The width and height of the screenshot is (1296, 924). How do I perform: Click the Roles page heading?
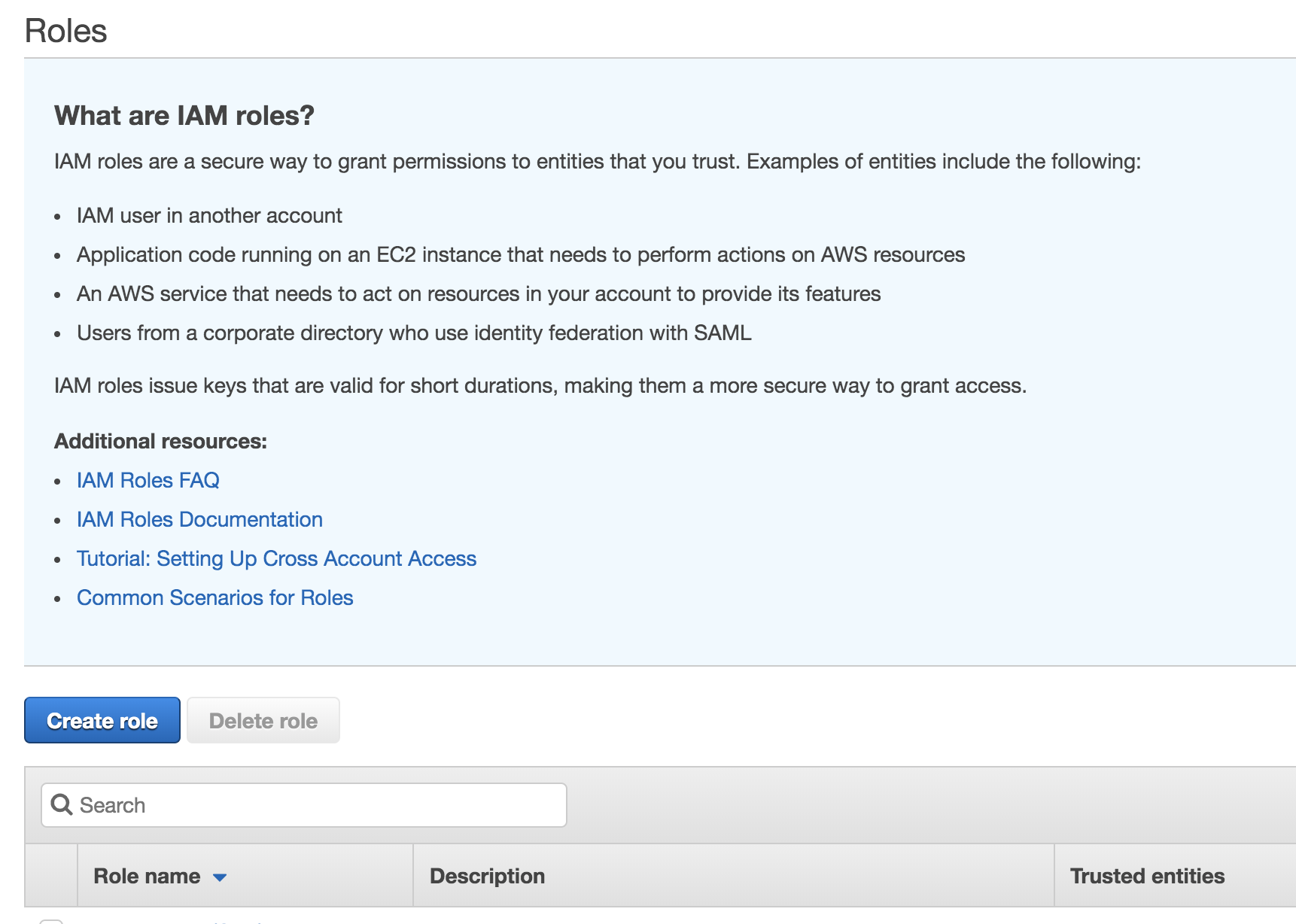tap(66, 32)
